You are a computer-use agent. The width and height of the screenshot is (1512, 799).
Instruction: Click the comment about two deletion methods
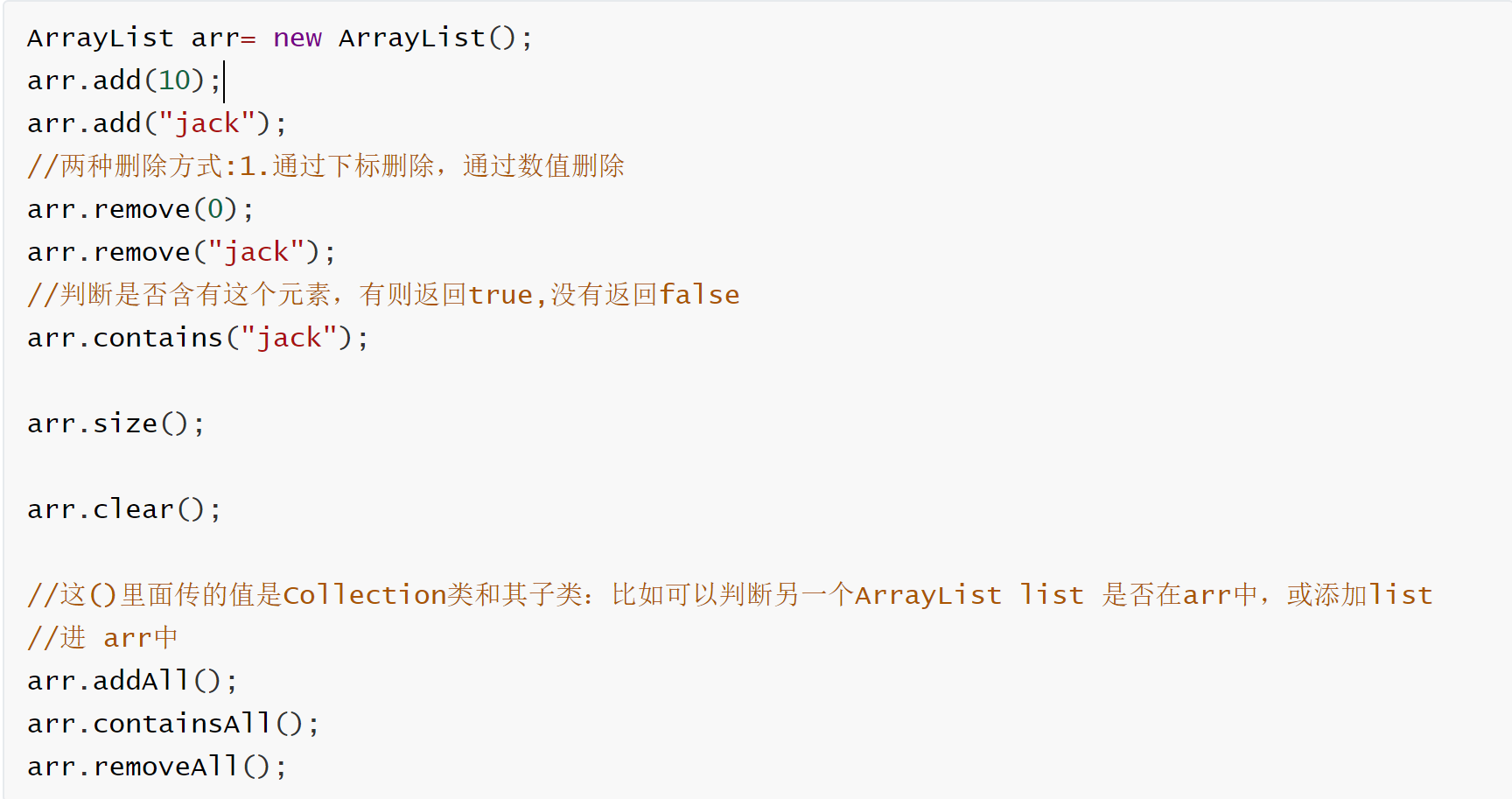325,166
